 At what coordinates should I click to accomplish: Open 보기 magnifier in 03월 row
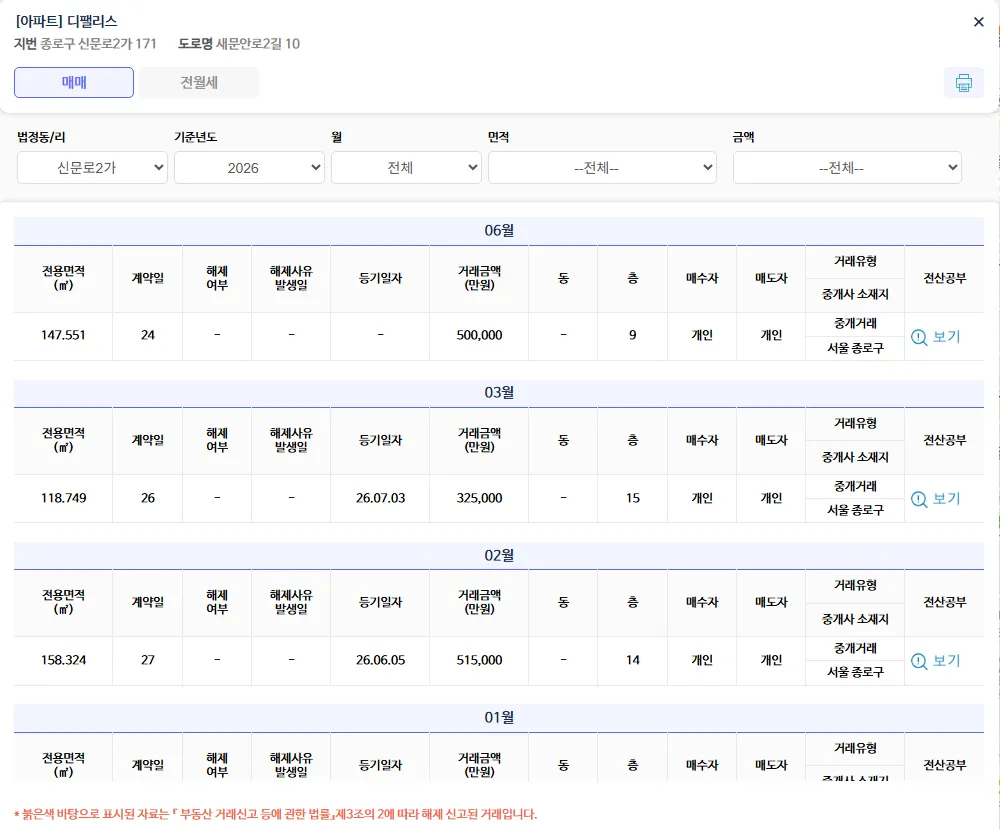935,499
